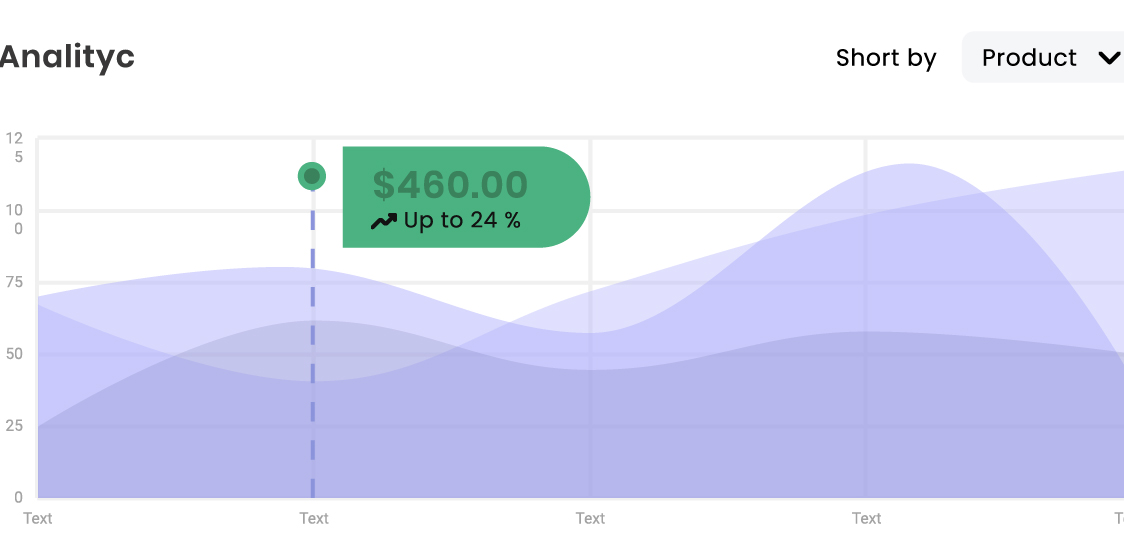Click the Text label nearest the tallest peak
The image size is (1124, 560).
866,518
